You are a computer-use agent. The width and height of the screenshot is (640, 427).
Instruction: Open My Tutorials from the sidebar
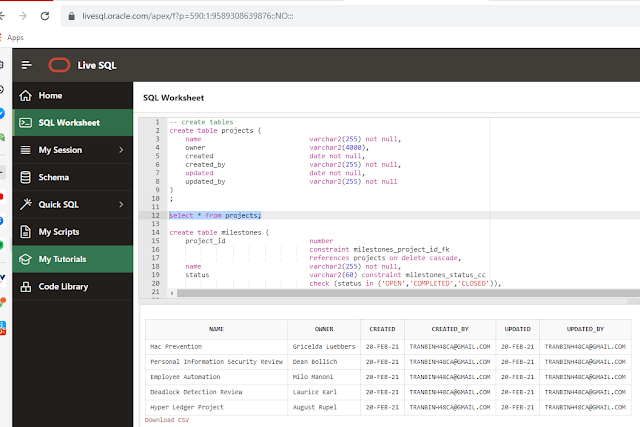(73, 259)
